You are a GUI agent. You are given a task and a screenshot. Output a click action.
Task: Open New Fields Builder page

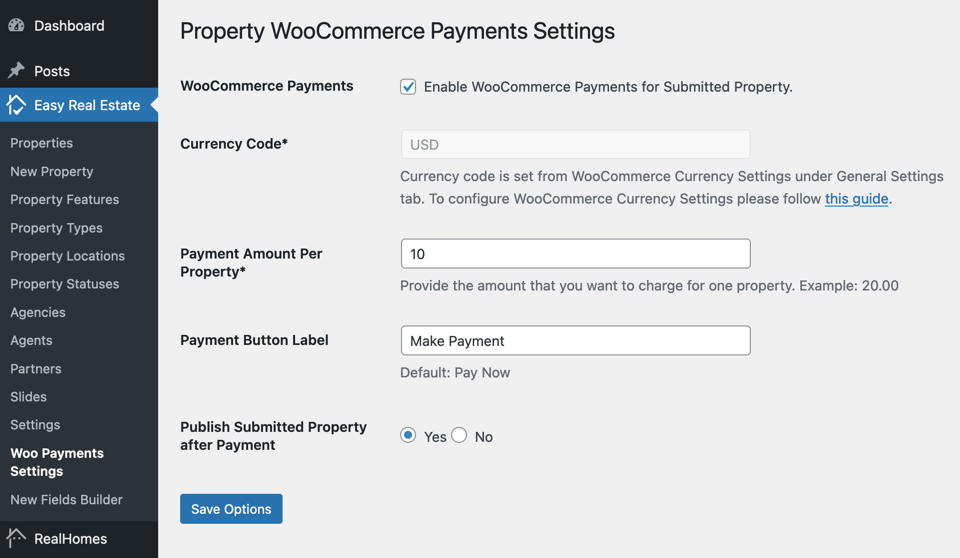pos(67,500)
